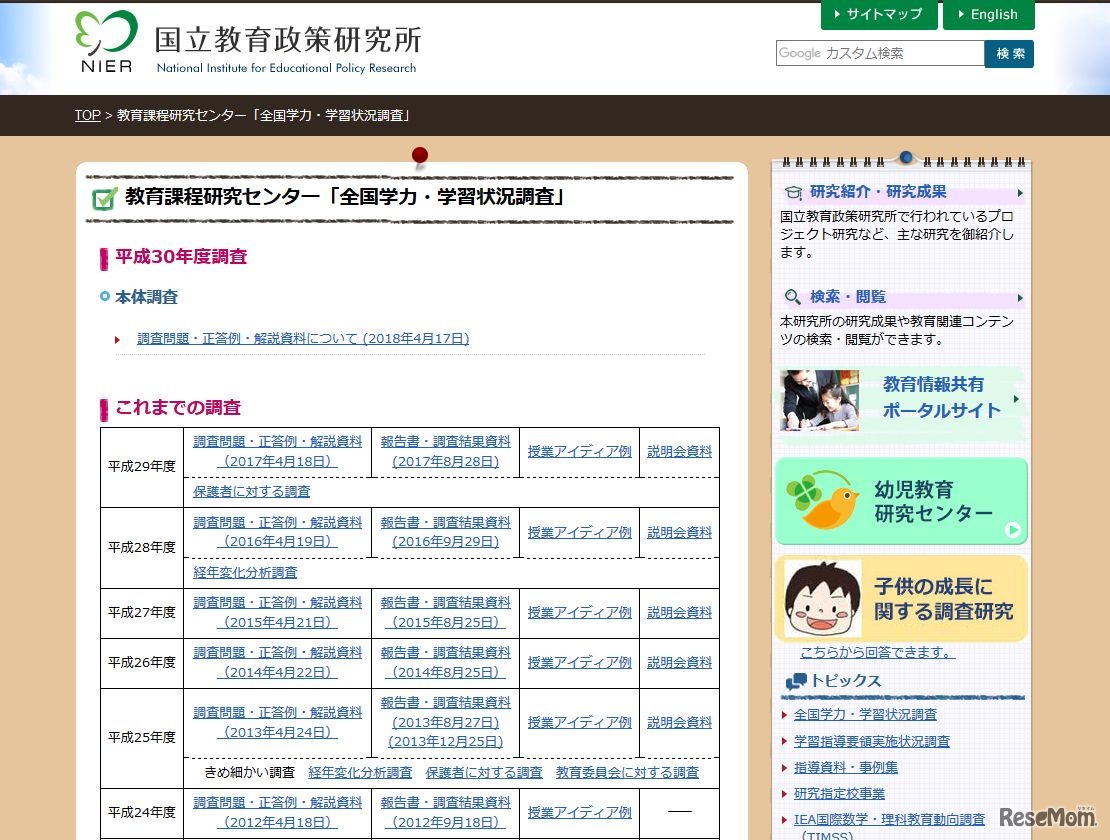This screenshot has width=1110, height=840.
Task: Click the arrow at right of 研究紹介・研究成果
Action: (x=1020, y=193)
